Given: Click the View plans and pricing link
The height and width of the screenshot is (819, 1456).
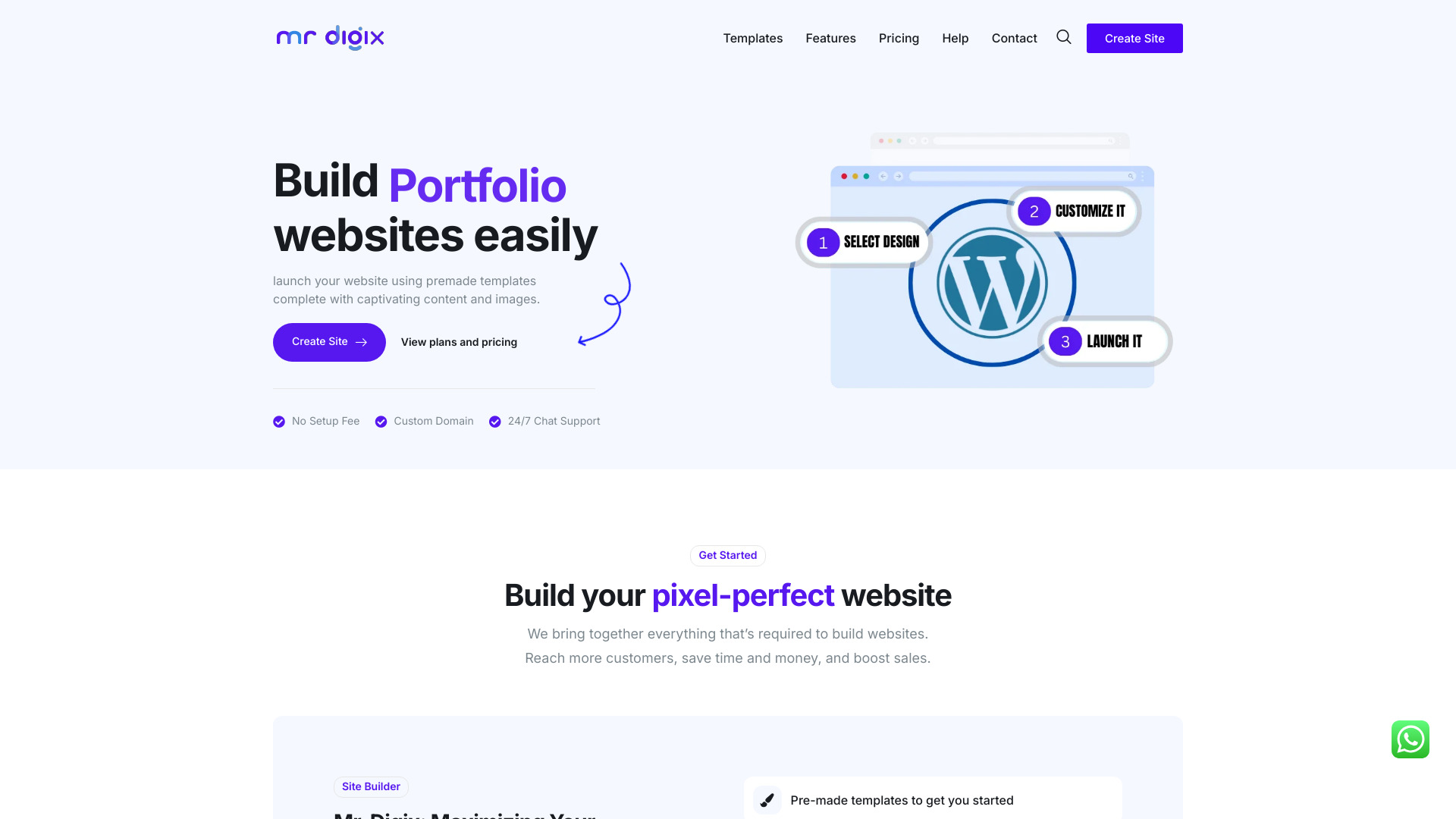Looking at the screenshot, I should pyautogui.click(x=459, y=341).
